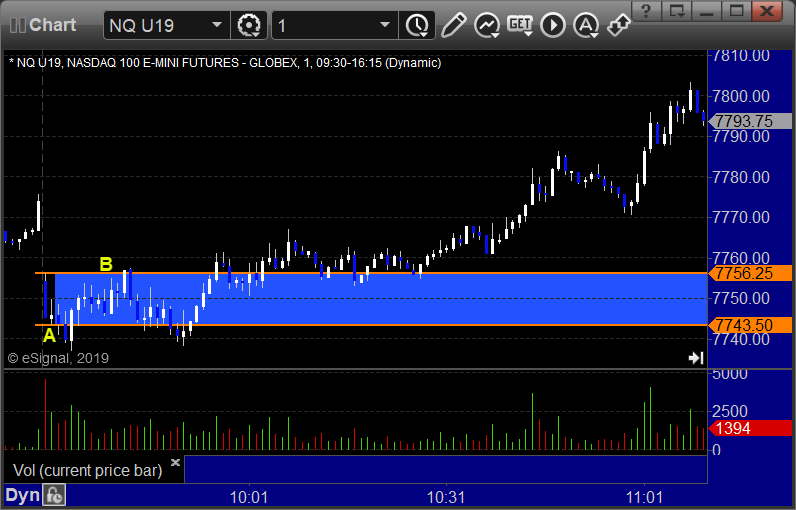Select the yellow 'A' annotation label

point(49,335)
